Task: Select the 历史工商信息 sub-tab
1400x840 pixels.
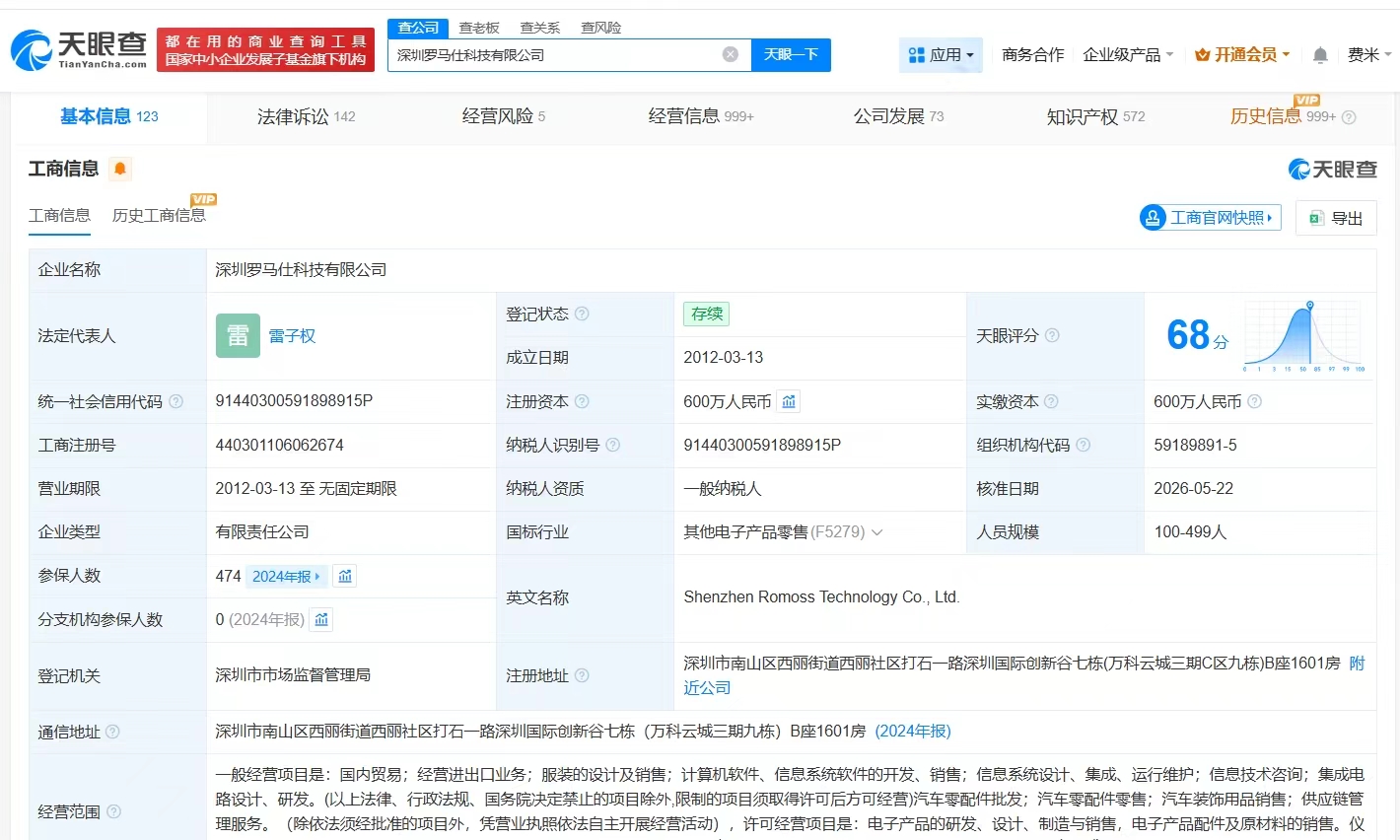Action: tap(159, 215)
